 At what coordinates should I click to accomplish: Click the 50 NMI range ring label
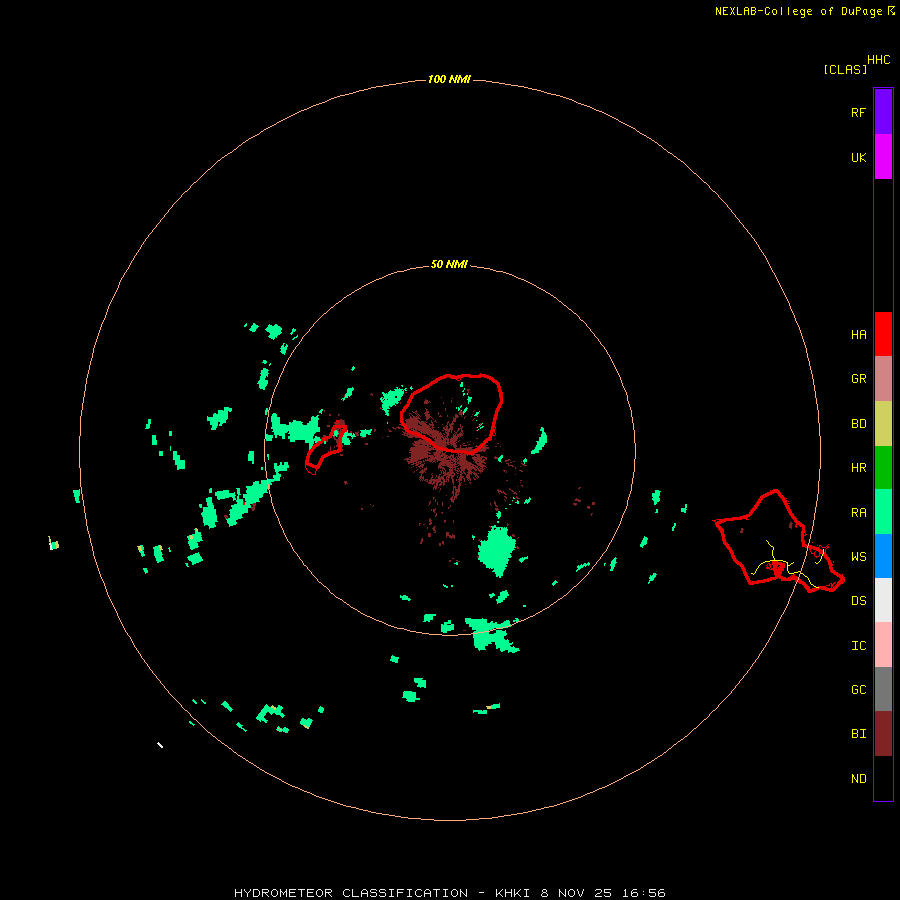449,264
